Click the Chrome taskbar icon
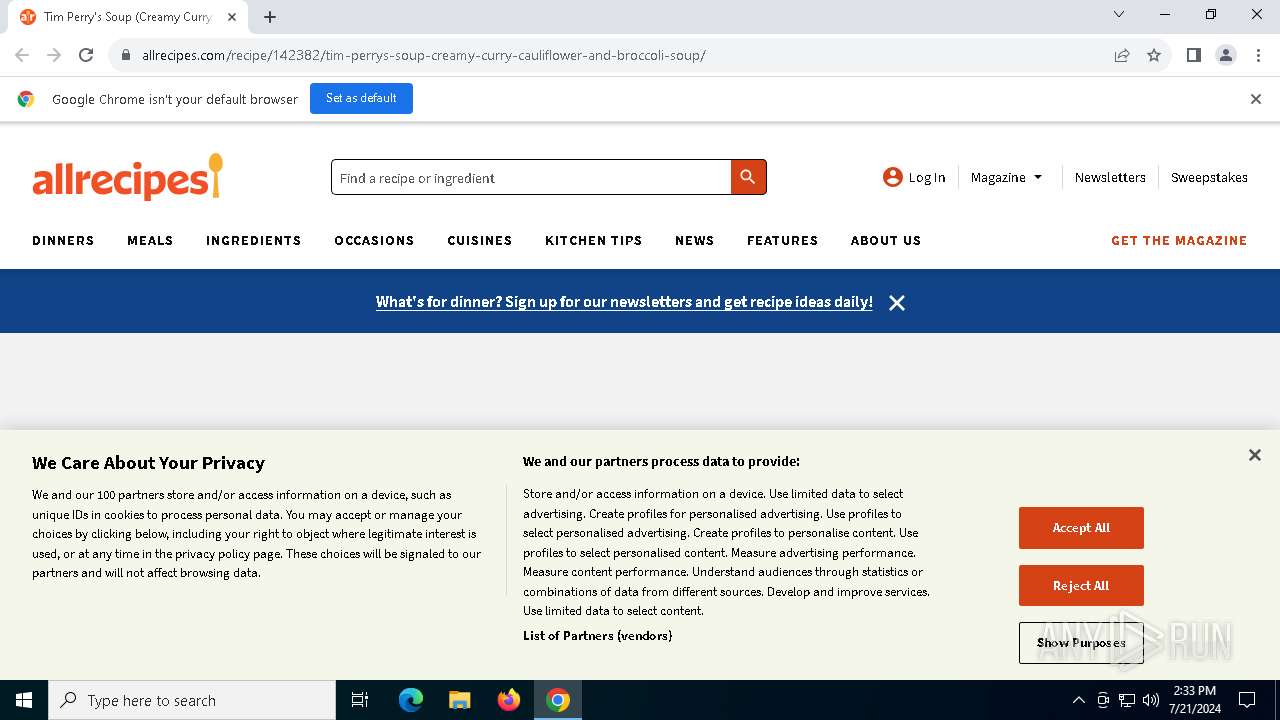 (558, 700)
